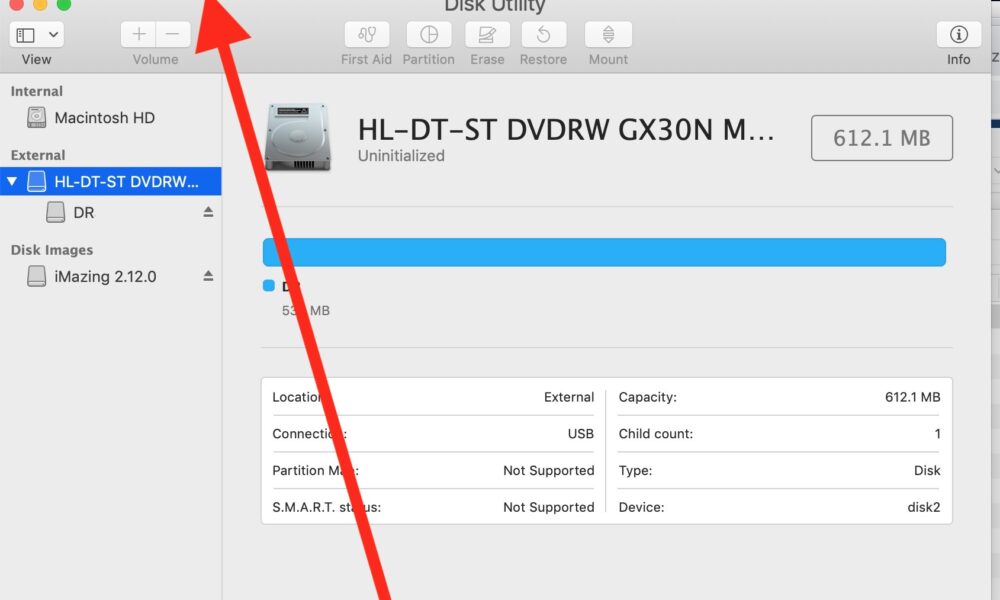Click the large hard drive image
Screen dimensions: 1000x600
[298, 137]
